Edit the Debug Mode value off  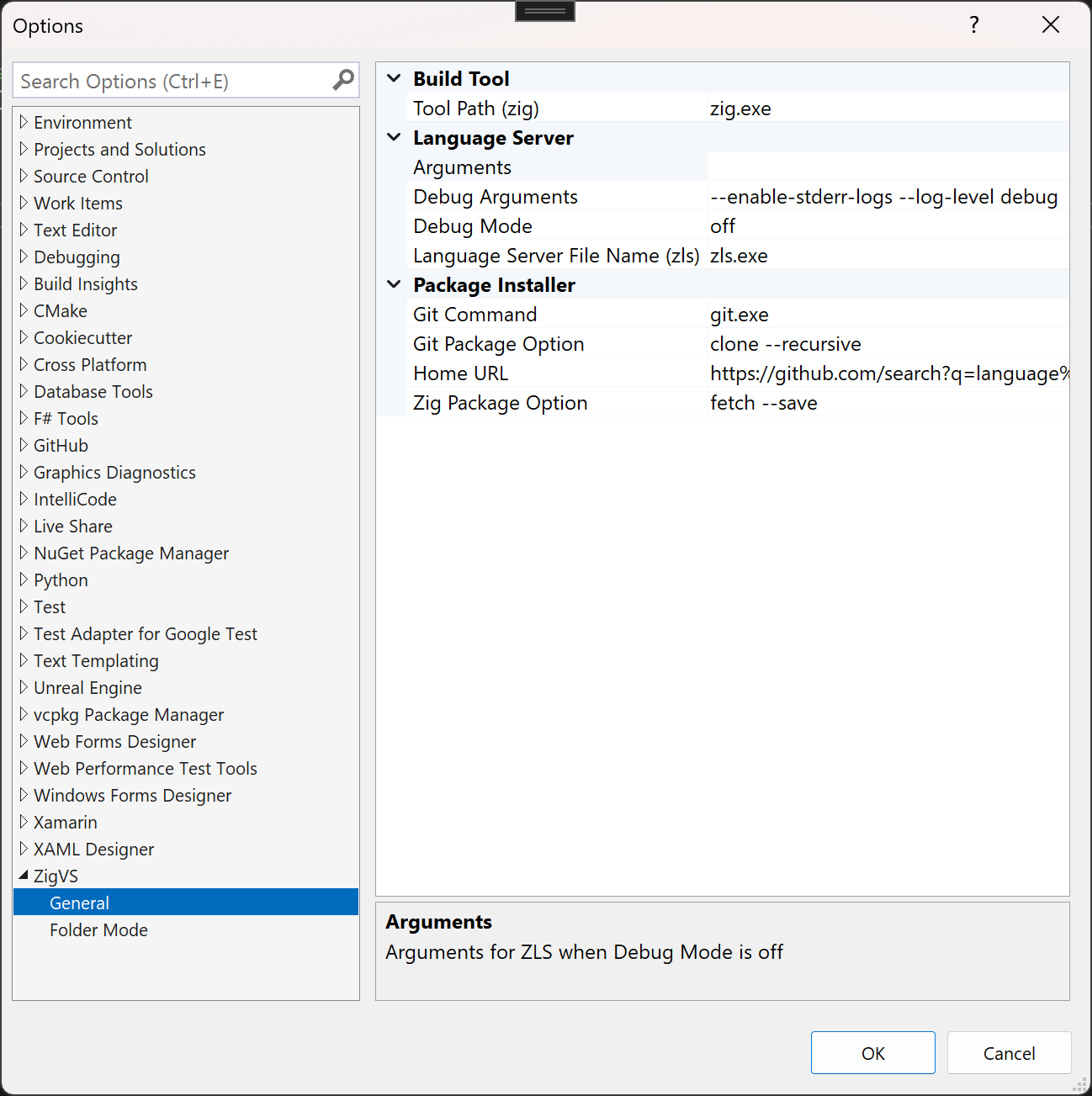tap(887, 226)
